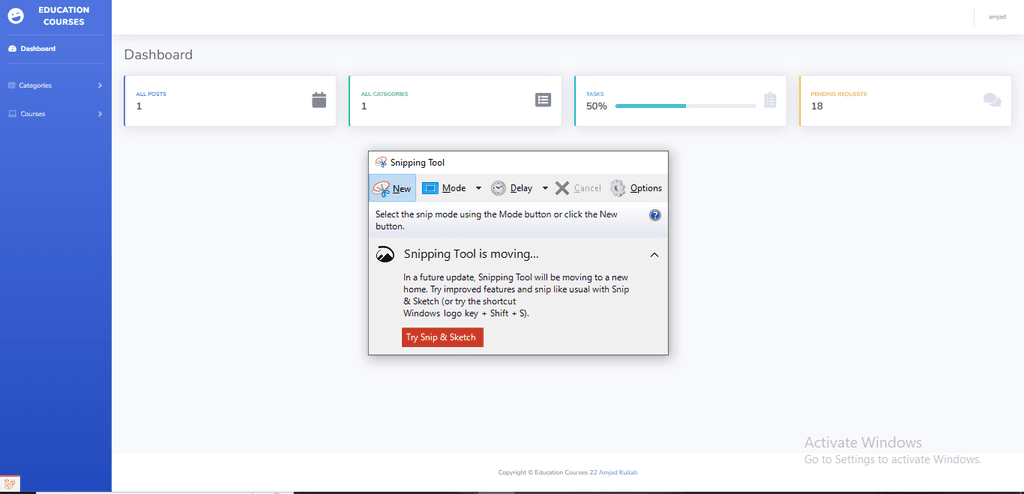This screenshot has width=1024, height=494.
Task: Open the Categories sidebar menu
Action: [x=56, y=86]
